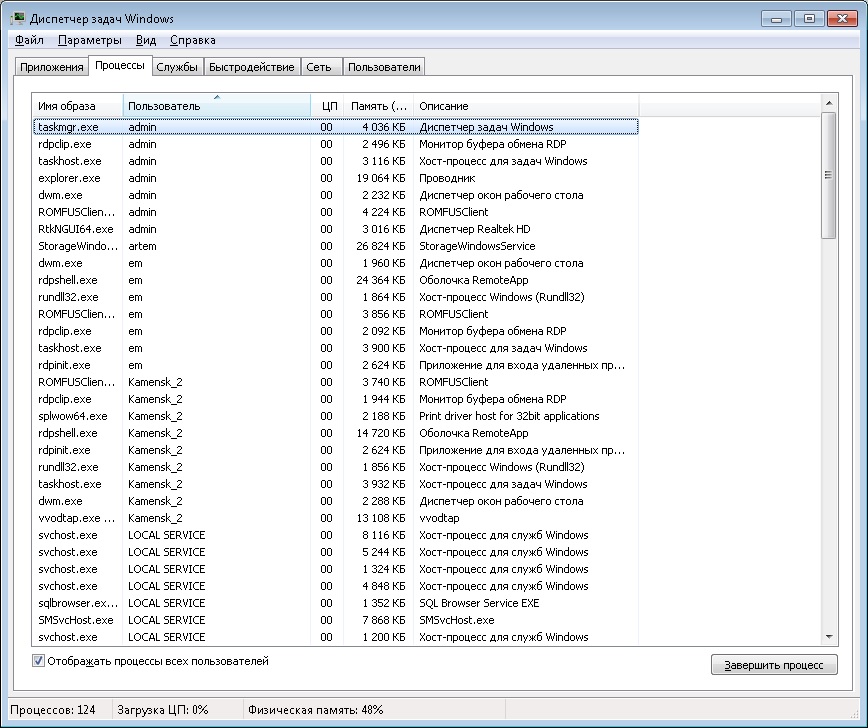Screen dimensions: 868x728
Task: Select the sqlbrowser.exe process row
Action: pyautogui.click(x=78, y=603)
